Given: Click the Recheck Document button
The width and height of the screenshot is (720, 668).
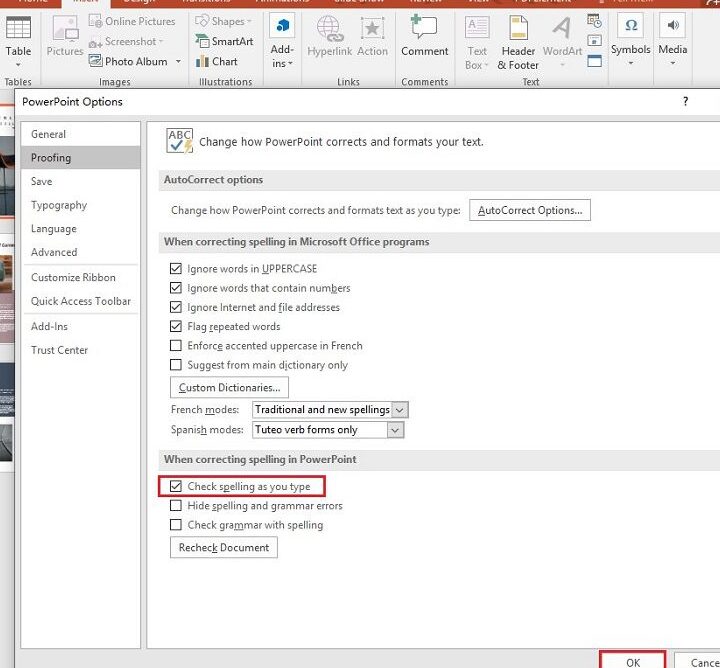Looking at the screenshot, I should click(x=224, y=547).
